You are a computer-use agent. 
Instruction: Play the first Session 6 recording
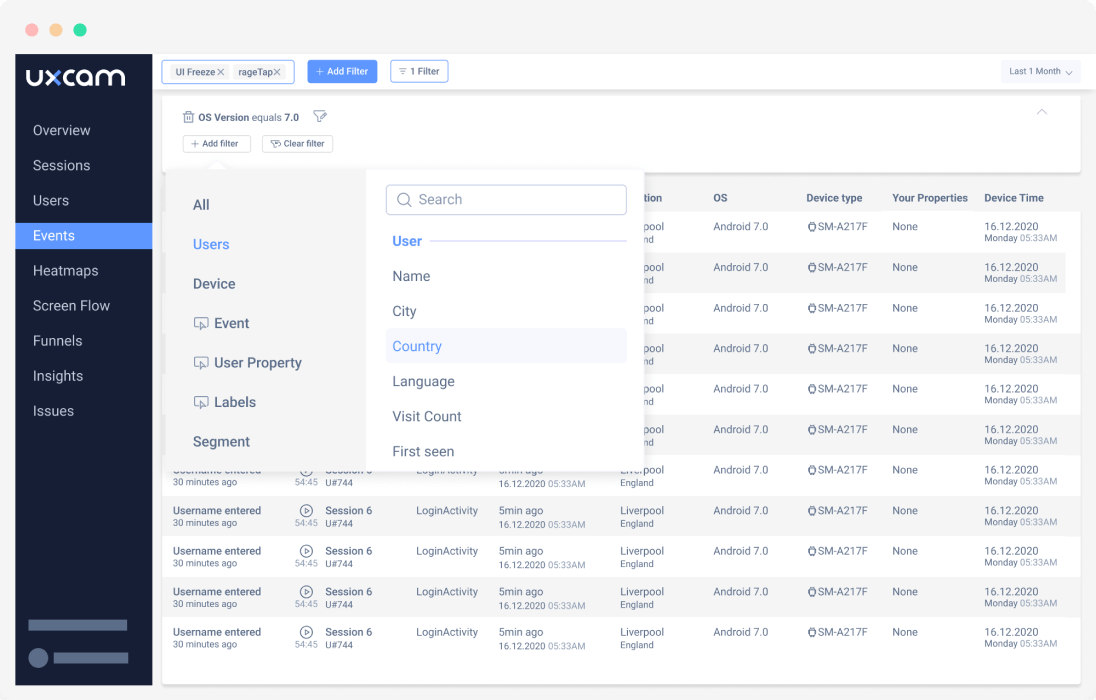click(x=306, y=510)
